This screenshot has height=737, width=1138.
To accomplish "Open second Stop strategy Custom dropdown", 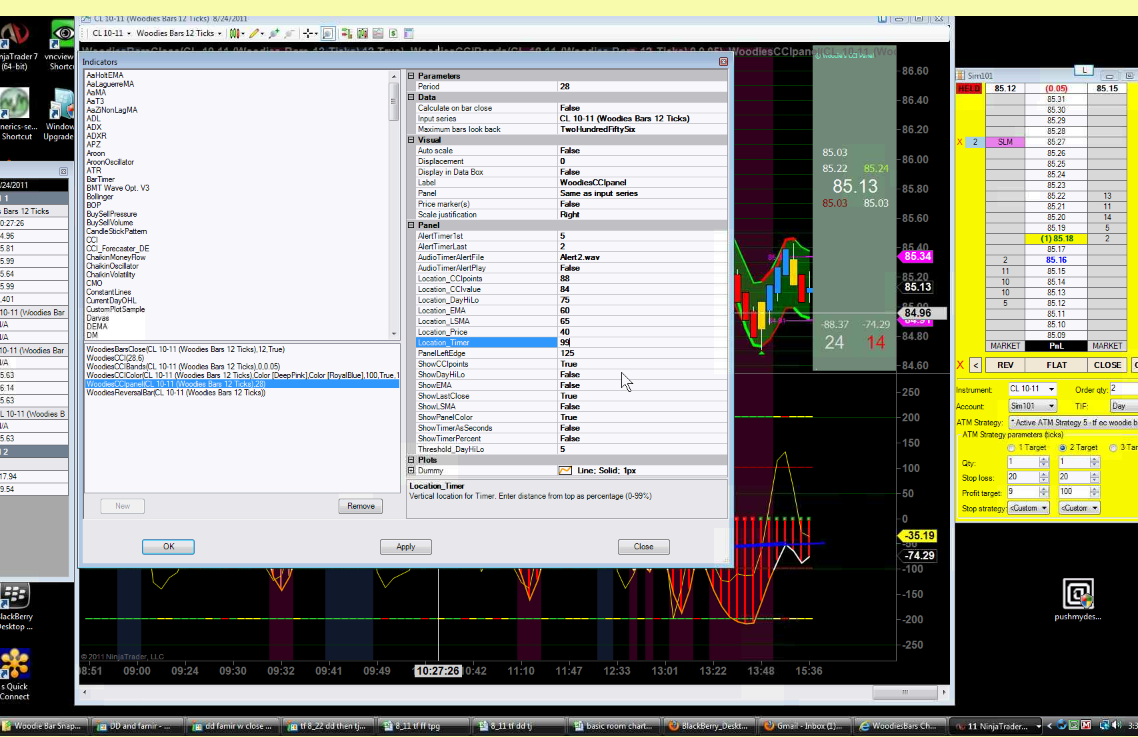I will [1079, 508].
